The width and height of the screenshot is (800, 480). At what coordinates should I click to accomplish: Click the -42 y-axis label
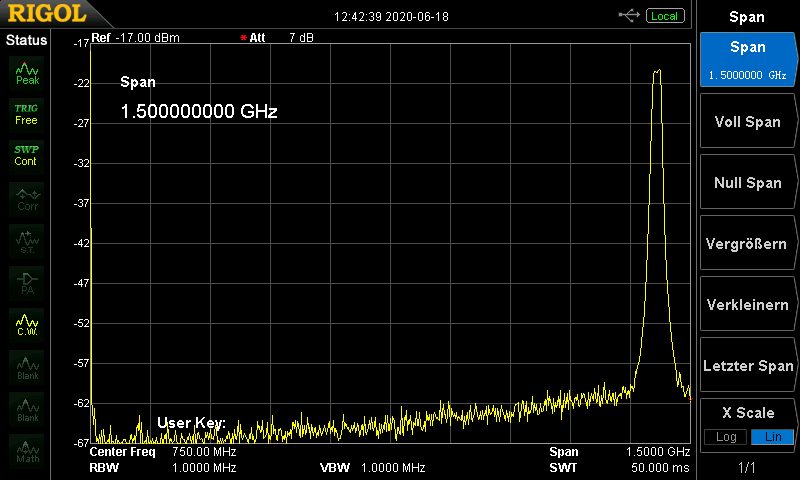click(82, 243)
